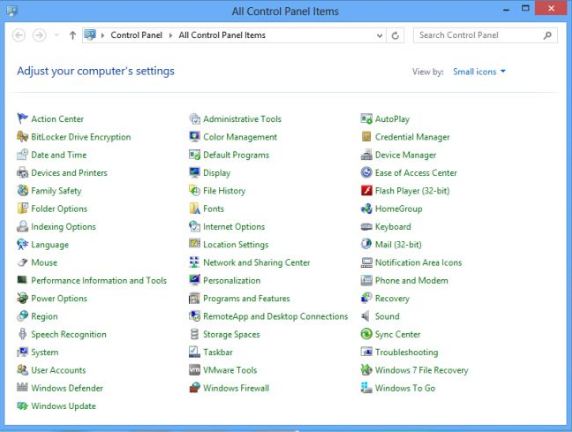Expand the address bar history dropdown
Viewport: 572px width, 432px height.
[379, 35]
